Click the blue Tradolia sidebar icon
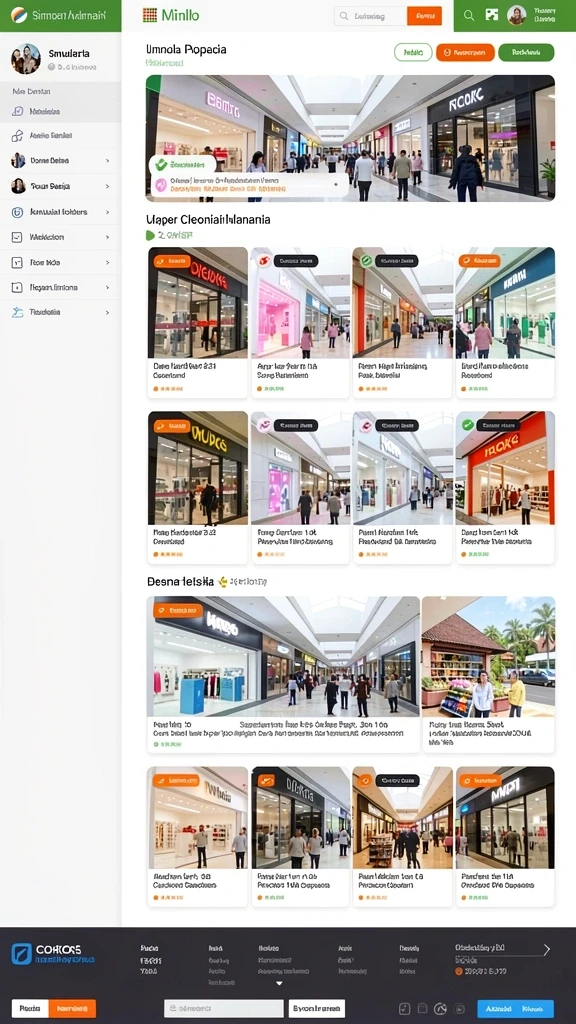This screenshot has width=576, height=1024. click(x=18, y=312)
